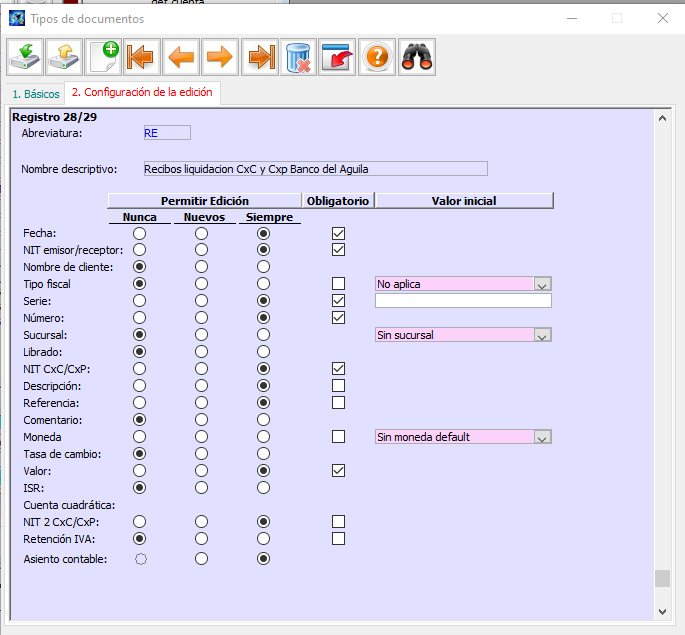Set Fecha editing to Nunca
The width and height of the screenshot is (685, 635).
139,233
